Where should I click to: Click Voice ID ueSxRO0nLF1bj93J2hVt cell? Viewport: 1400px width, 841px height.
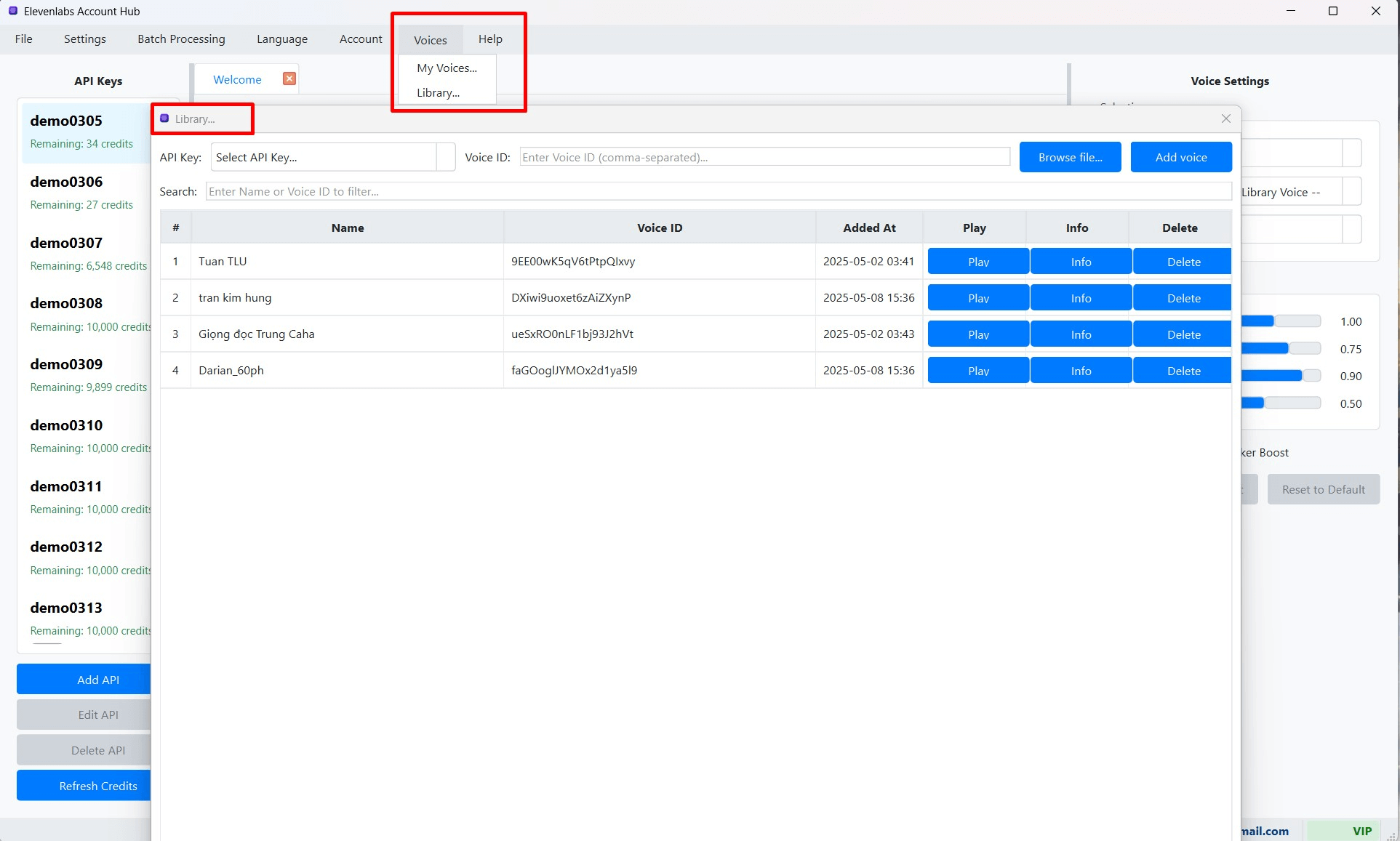tap(660, 334)
